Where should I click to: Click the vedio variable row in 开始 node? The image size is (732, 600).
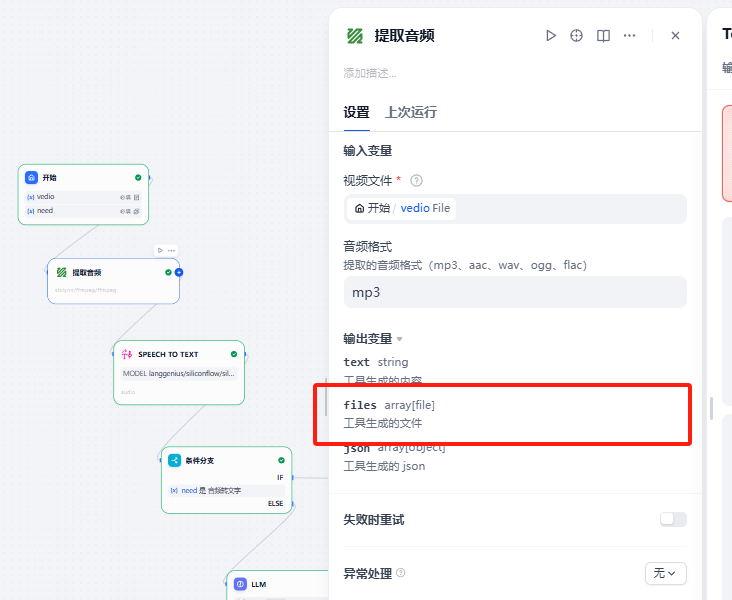tap(83, 197)
